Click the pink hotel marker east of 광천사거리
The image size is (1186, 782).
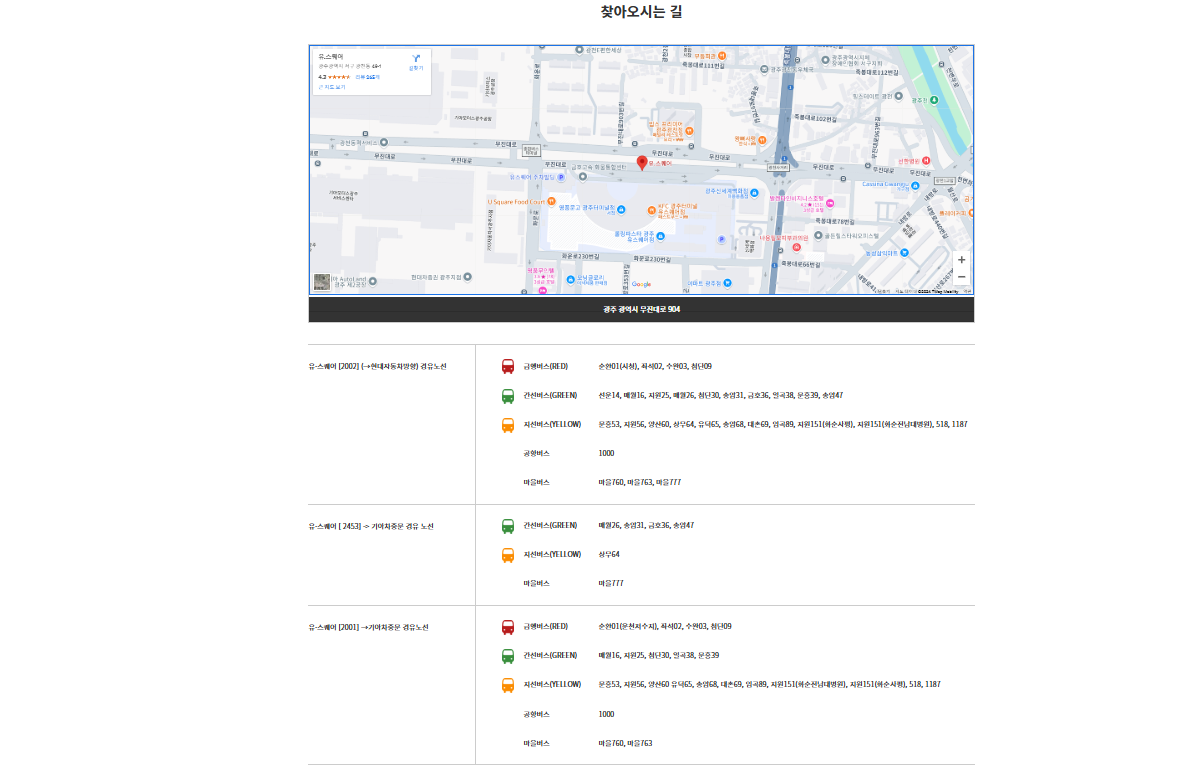(x=830, y=203)
